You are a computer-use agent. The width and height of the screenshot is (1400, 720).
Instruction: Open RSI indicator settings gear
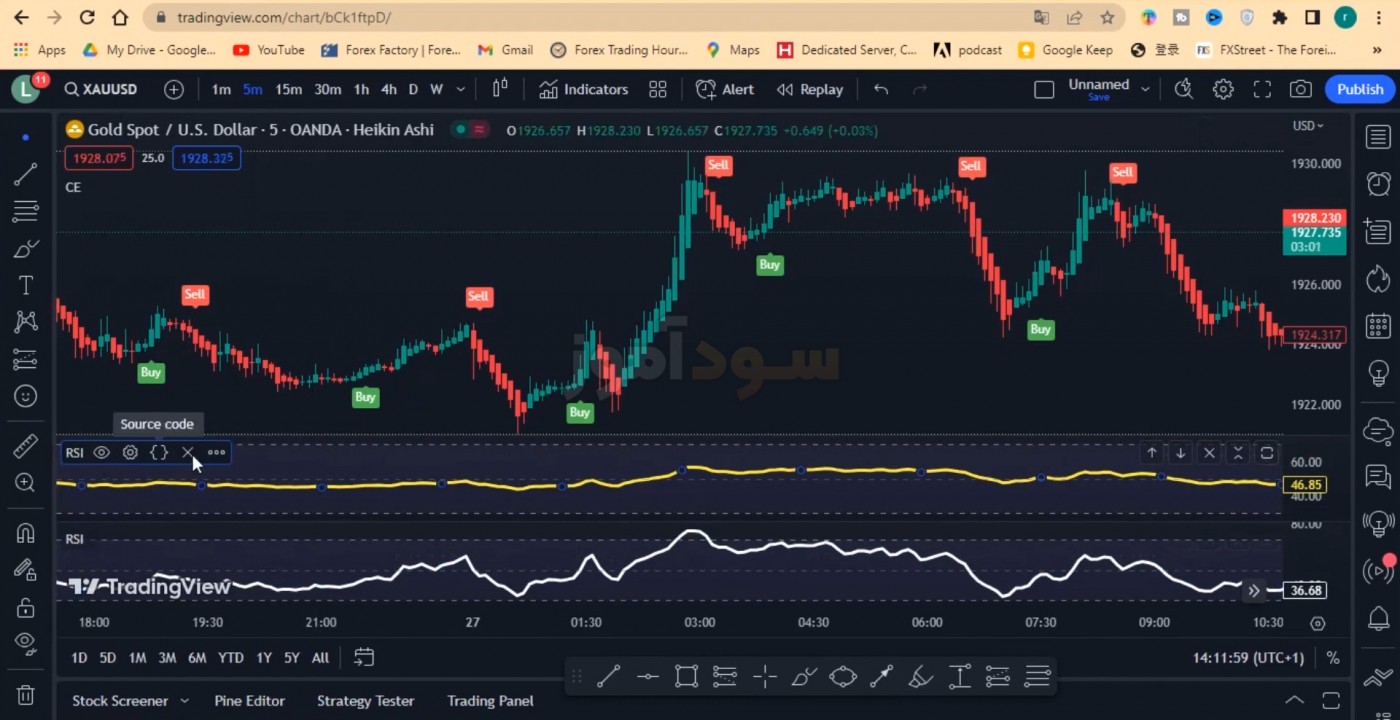[130, 452]
